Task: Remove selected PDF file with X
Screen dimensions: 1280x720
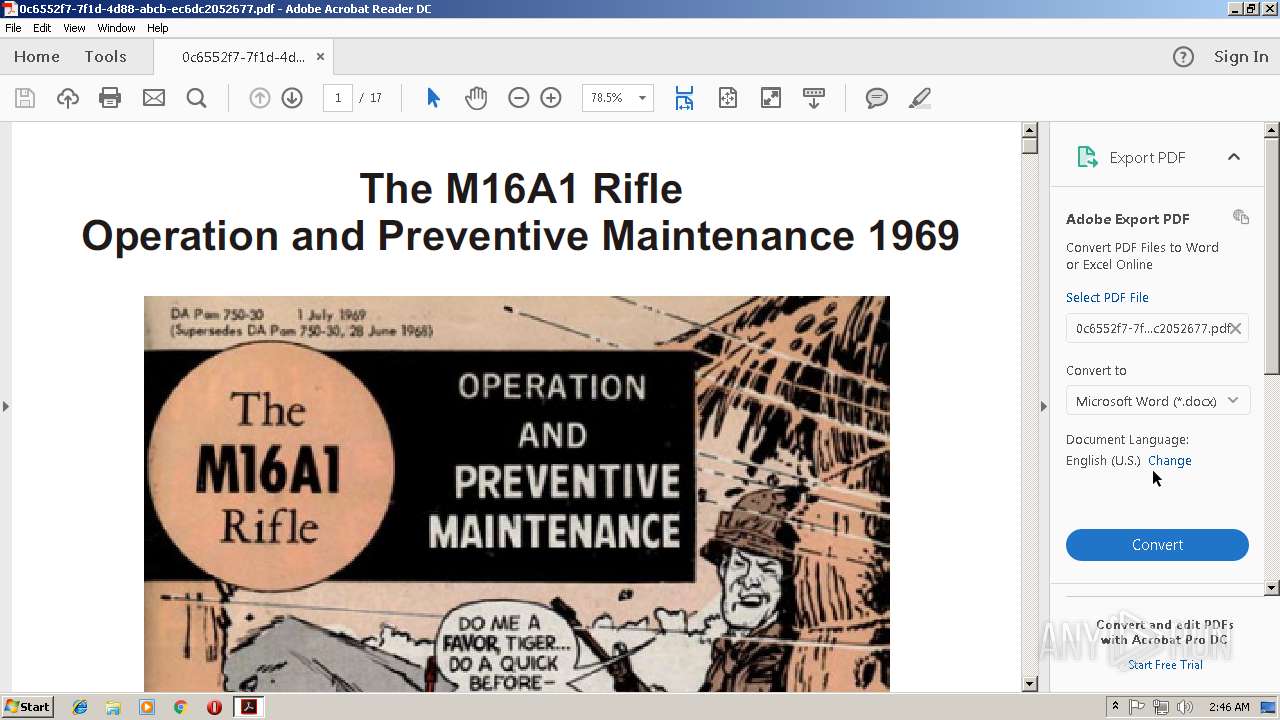Action: [x=1236, y=328]
